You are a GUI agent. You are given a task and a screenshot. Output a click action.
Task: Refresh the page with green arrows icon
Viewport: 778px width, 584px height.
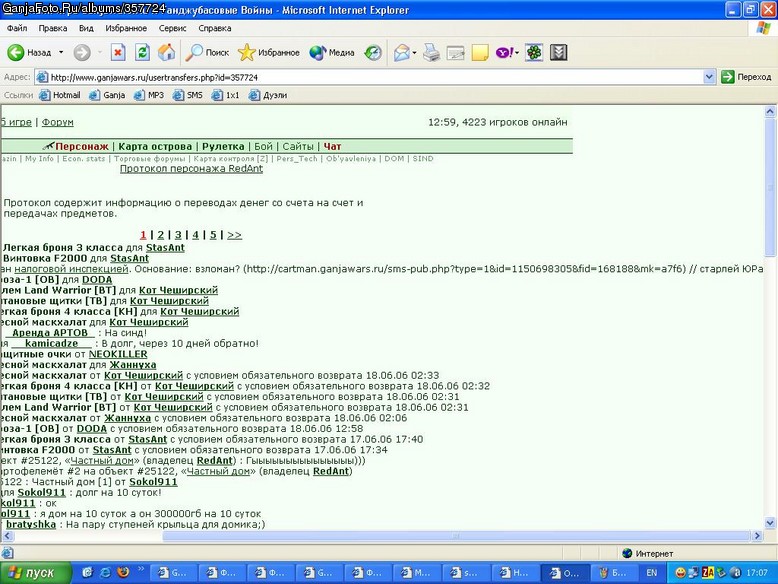click(142, 52)
